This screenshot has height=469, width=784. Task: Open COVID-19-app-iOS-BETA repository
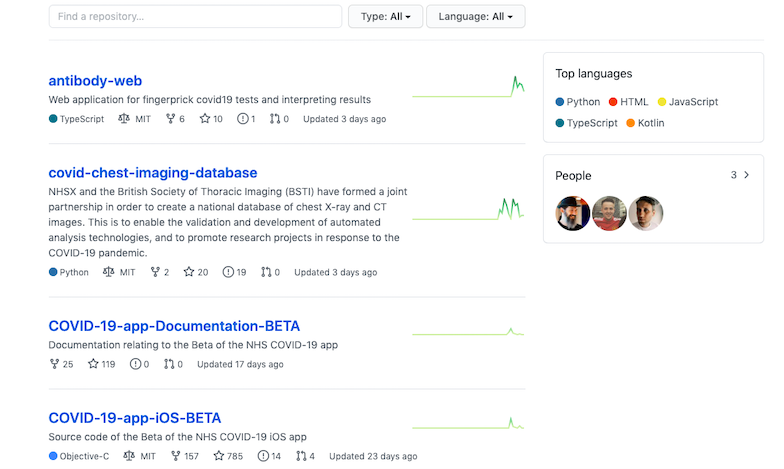pos(135,418)
